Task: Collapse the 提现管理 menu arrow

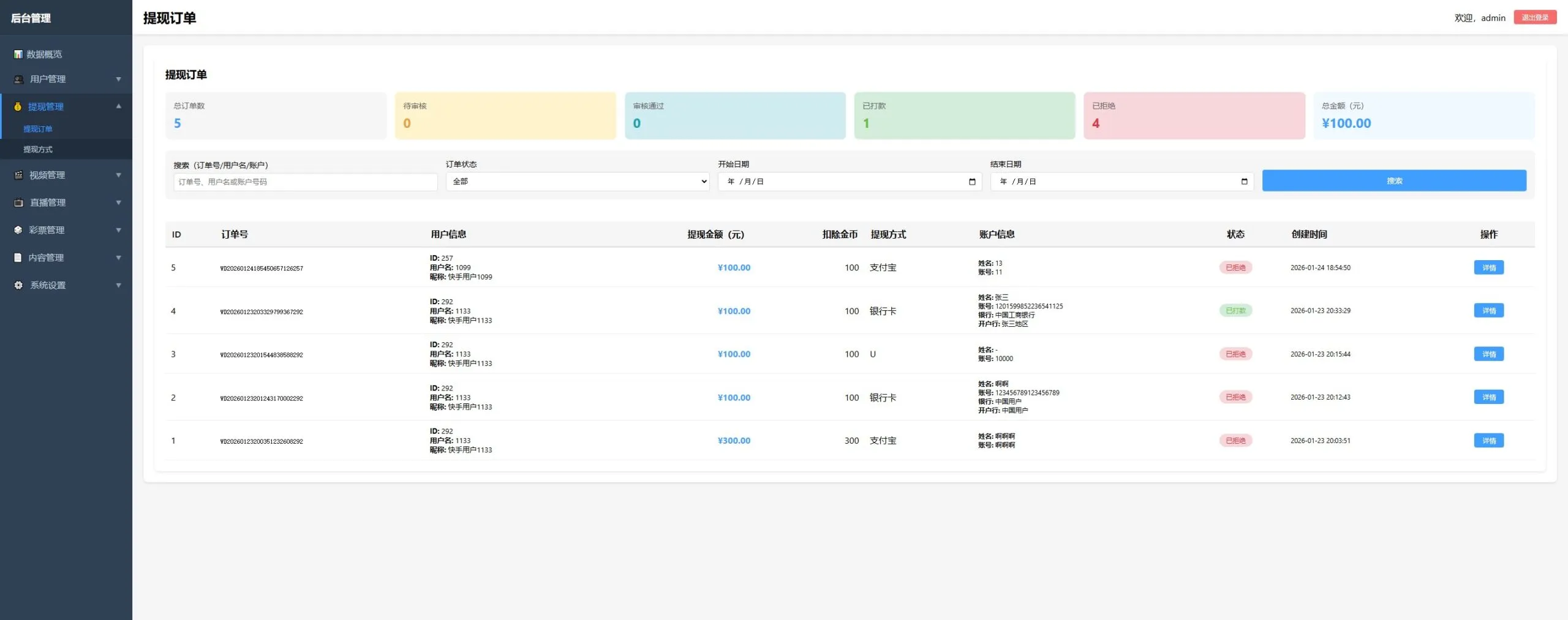Action: [x=119, y=106]
